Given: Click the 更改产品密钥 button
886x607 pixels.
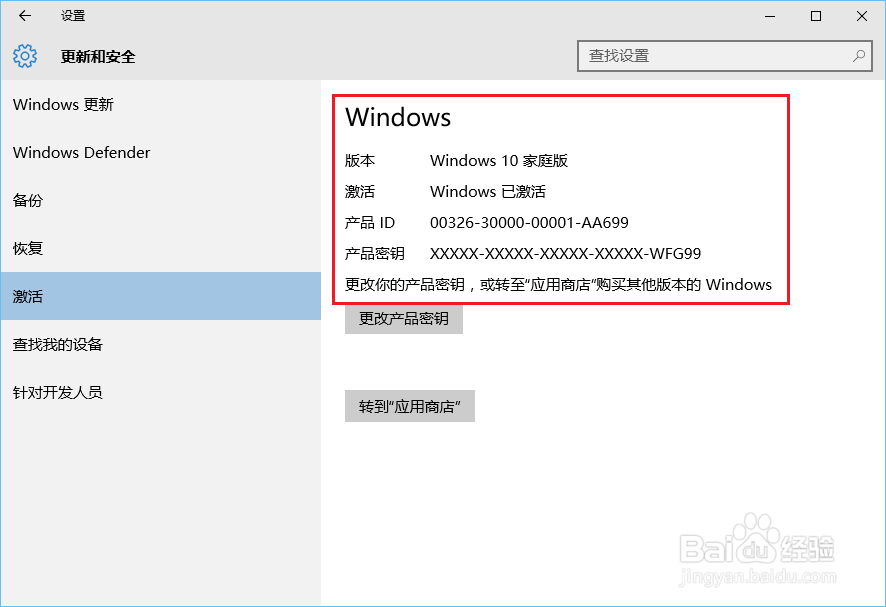Looking at the screenshot, I should pyautogui.click(x=404, y=319).
